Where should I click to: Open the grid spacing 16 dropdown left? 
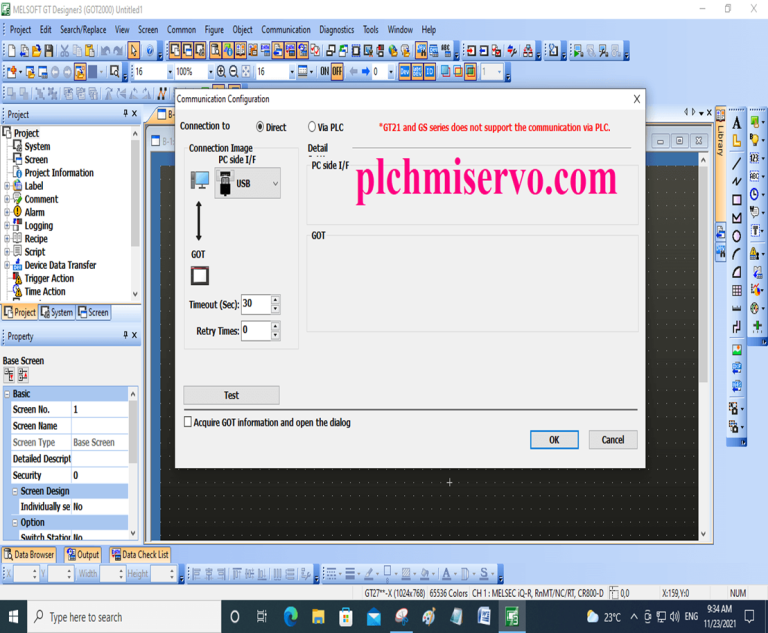tap(170, 72)
